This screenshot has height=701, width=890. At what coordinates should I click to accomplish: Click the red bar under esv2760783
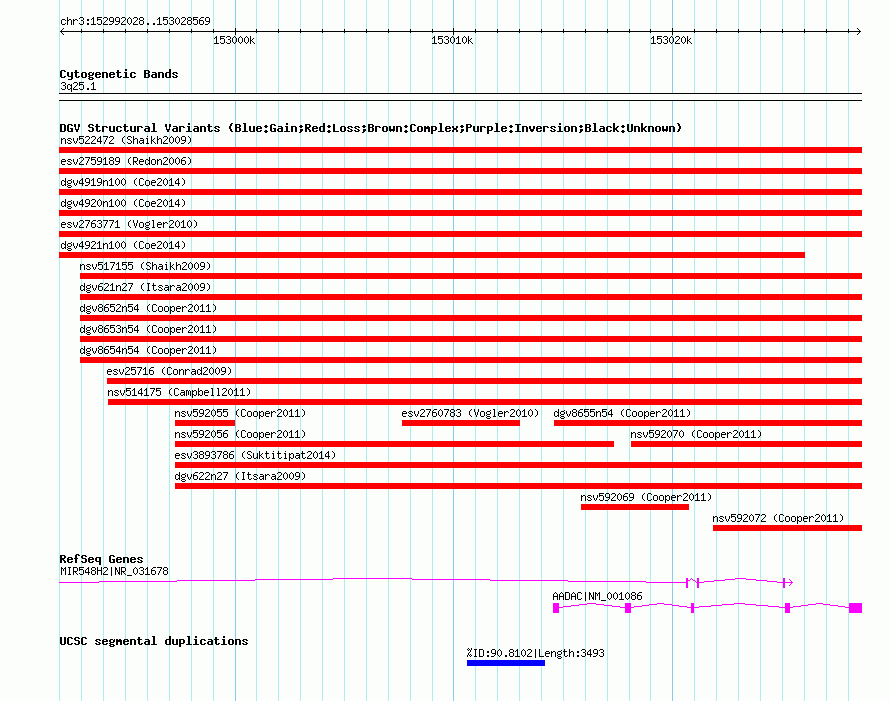tap(461, 423)
